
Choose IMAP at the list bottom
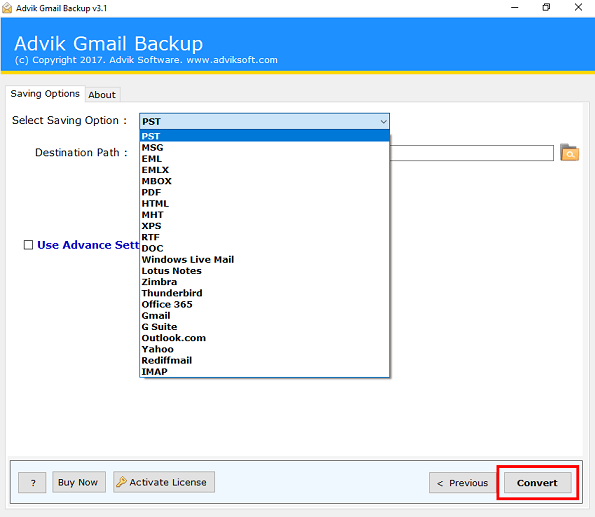click(x=264, y=371)
